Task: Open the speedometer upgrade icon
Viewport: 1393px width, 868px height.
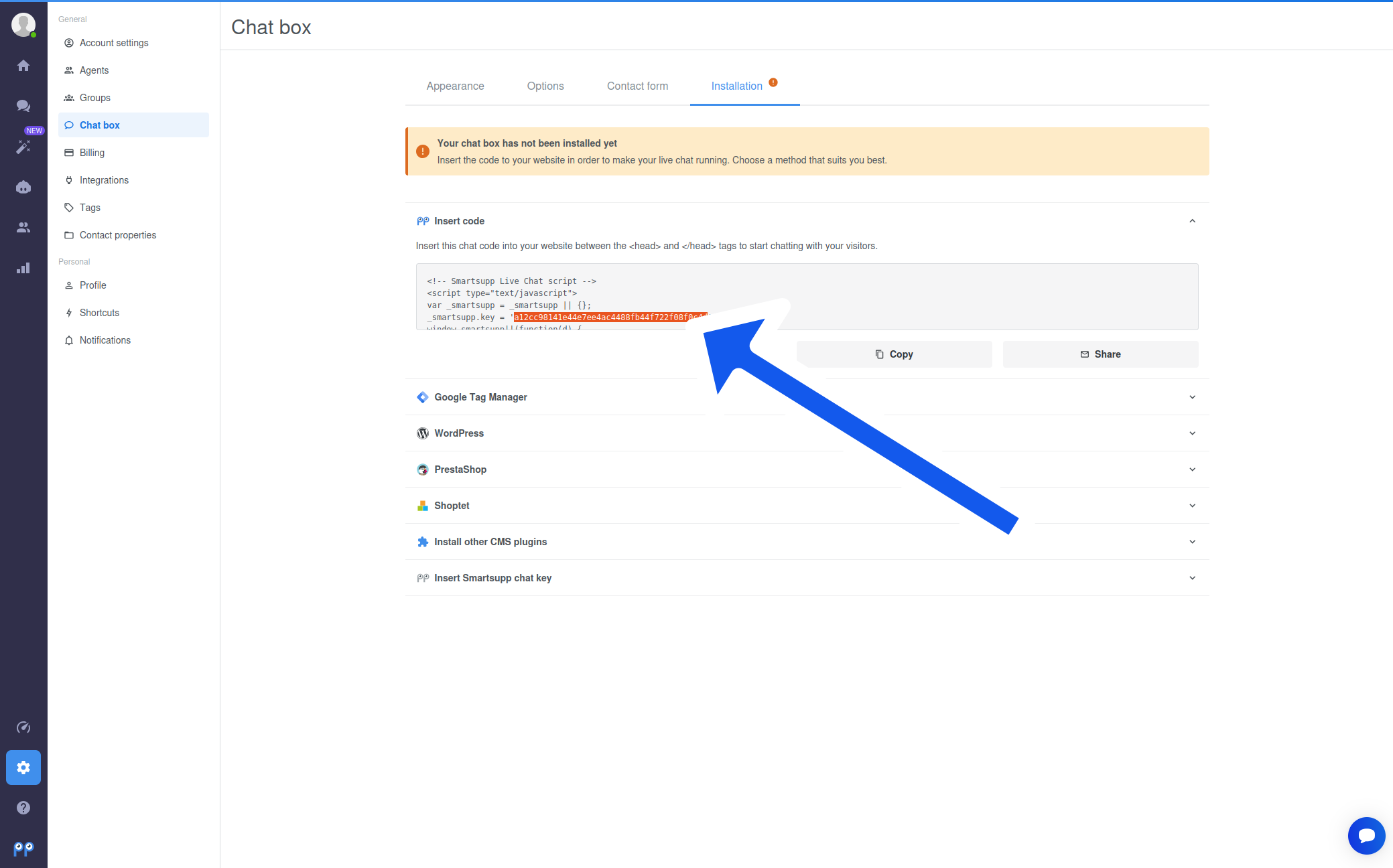Action: coord(23,727)
